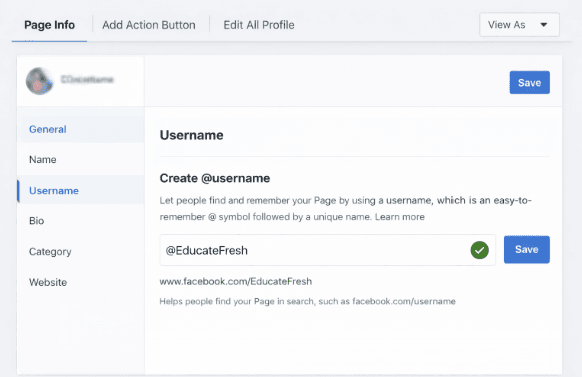Click the www.facebook.com/EducateFresh URL text
Screen dimensions: 582x377
(x=236, y=281)
